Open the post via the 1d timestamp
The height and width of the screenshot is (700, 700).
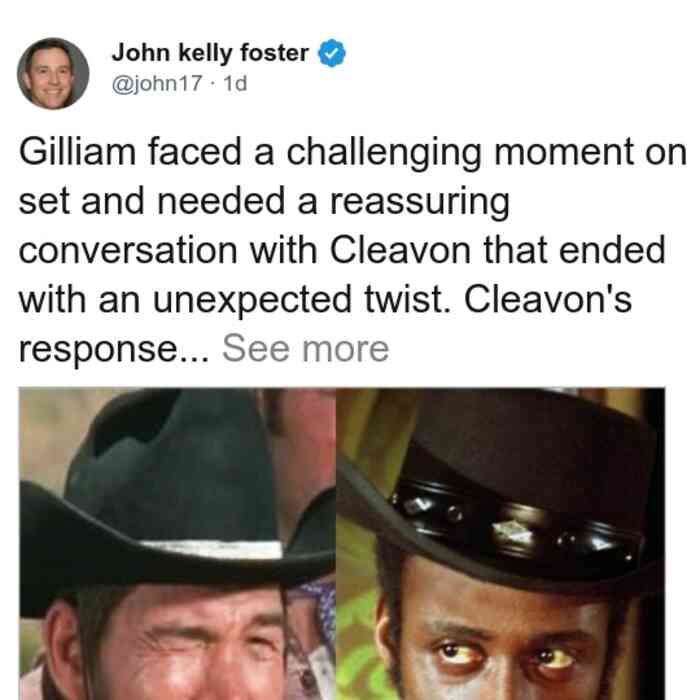[235, 84]
